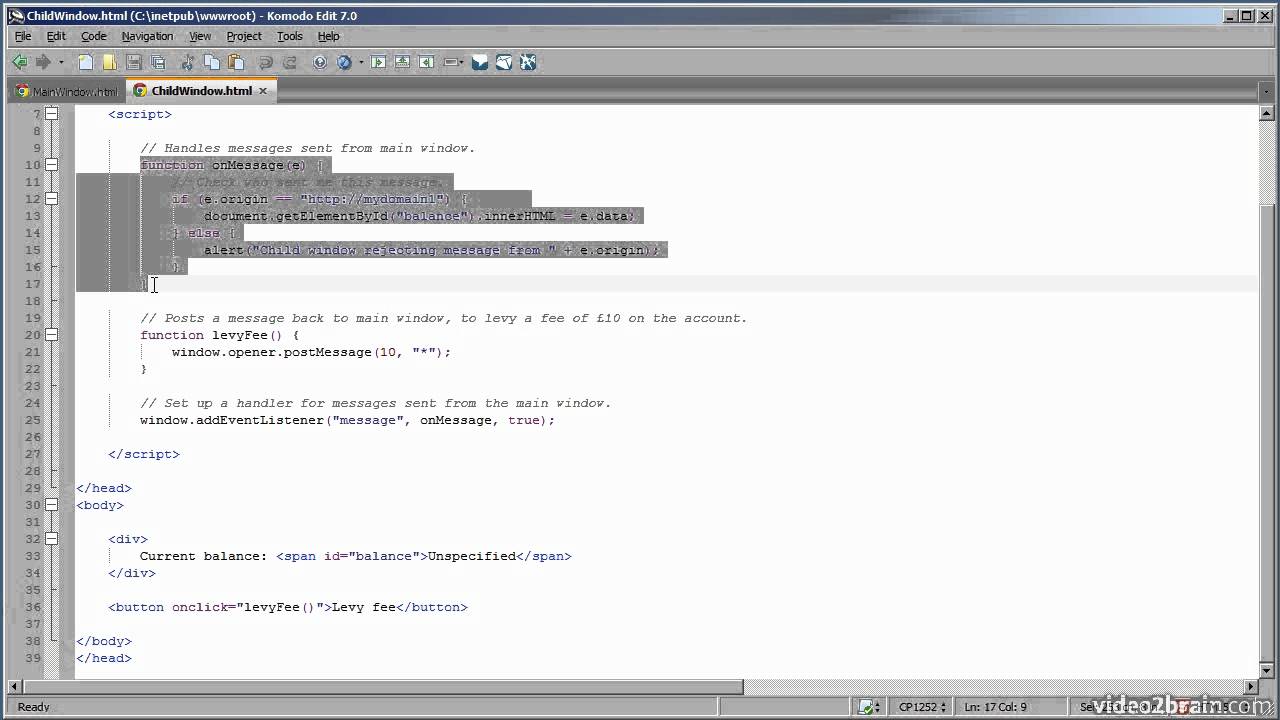This screenshot has height=720, width=1280.
Task: Click the vertical scrollbar up arrow
Action: point(1265,113)
